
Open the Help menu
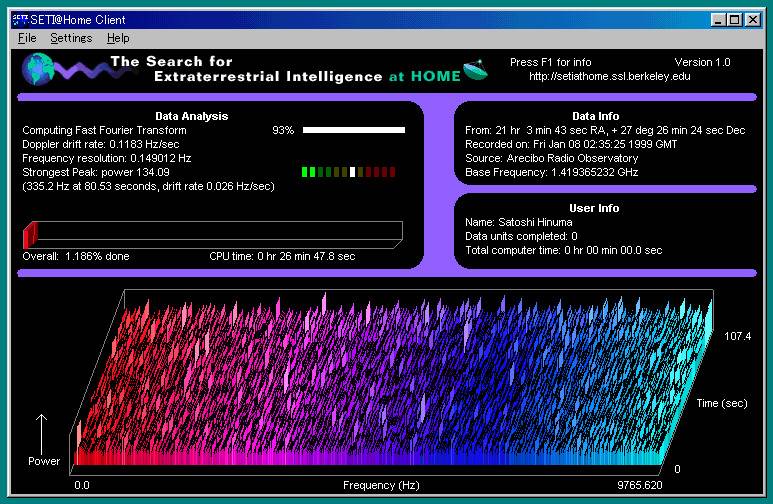(x=118, y=38)
